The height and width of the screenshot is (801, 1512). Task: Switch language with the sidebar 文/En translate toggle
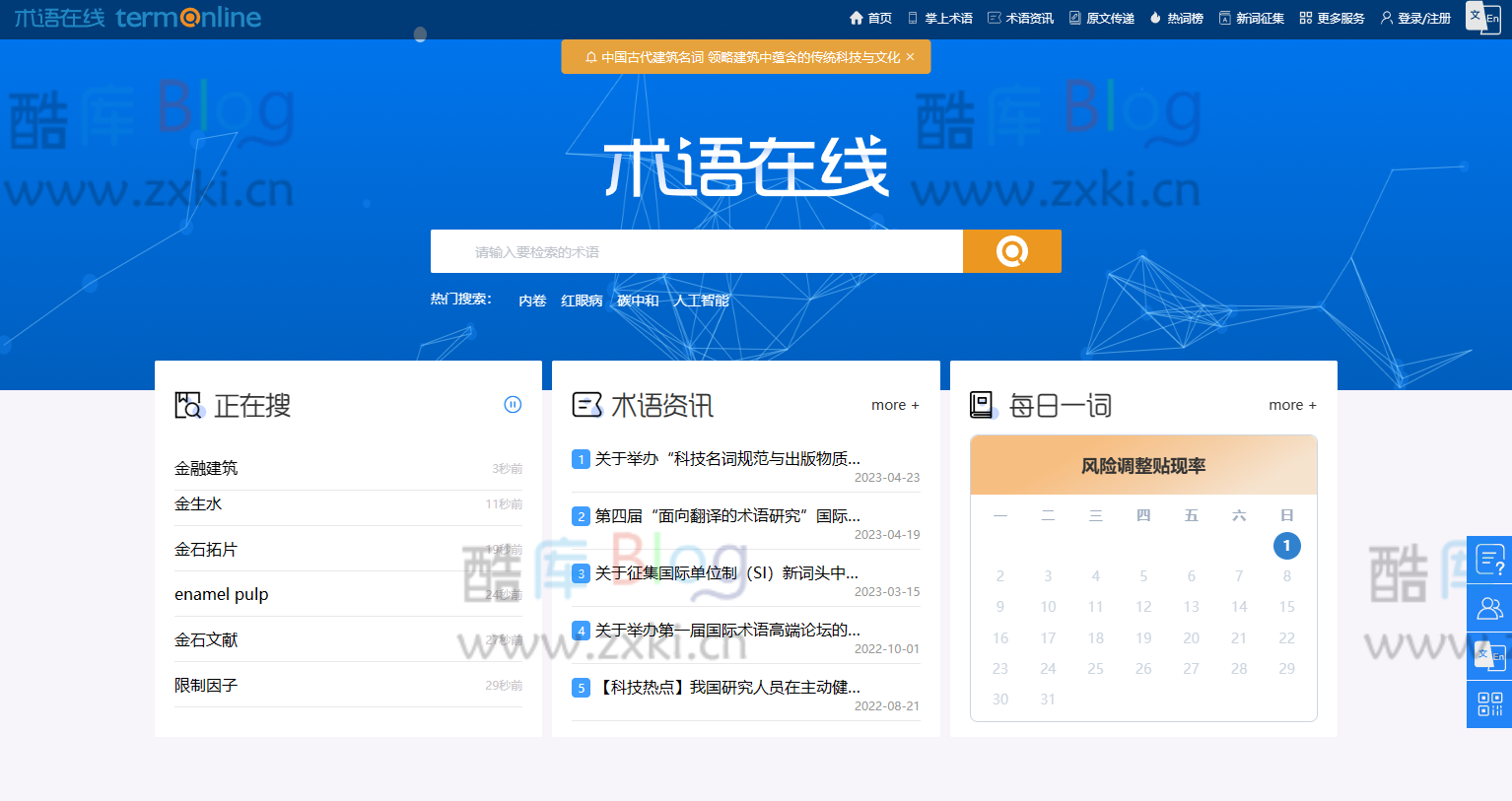pyautogui.click(x=1489, y=655)
